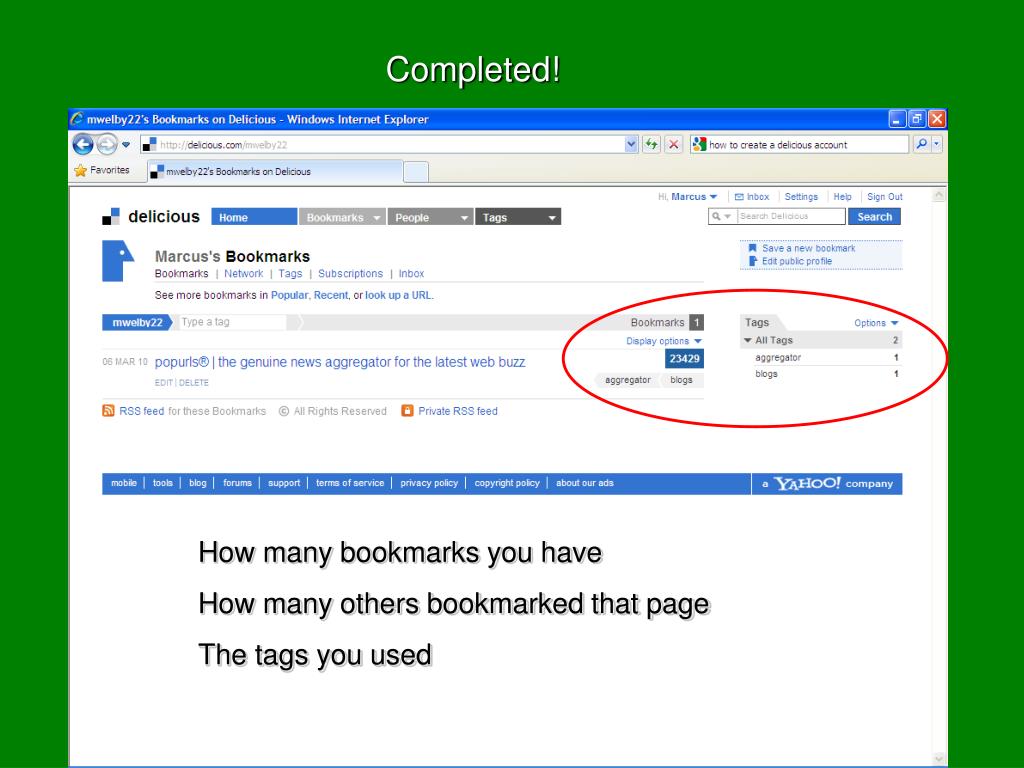Open the mobile footer link
Screen dimensions: 1024x768
click(x=123, y=483)
